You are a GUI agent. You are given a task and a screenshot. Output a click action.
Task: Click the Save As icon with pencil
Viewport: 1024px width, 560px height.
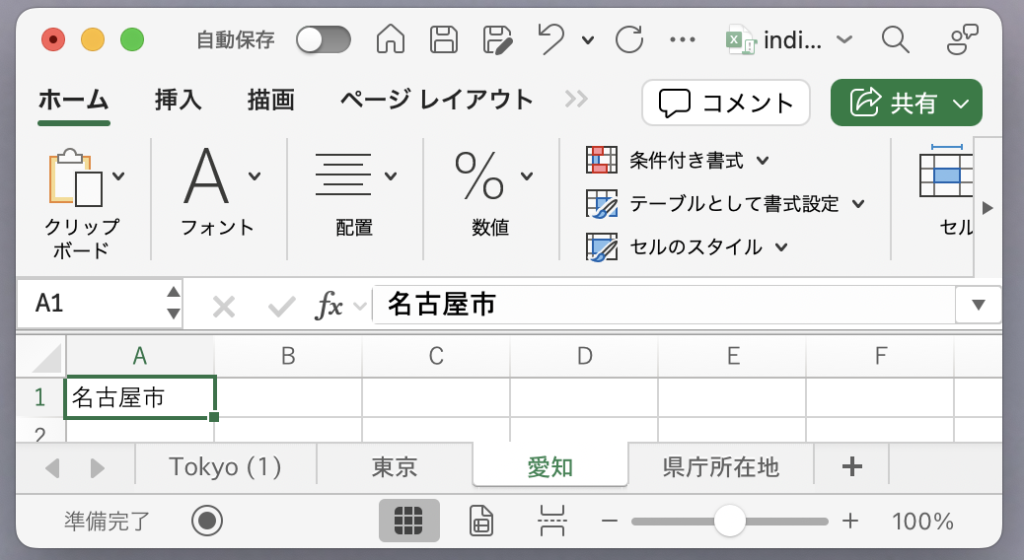tap(498, 40)
